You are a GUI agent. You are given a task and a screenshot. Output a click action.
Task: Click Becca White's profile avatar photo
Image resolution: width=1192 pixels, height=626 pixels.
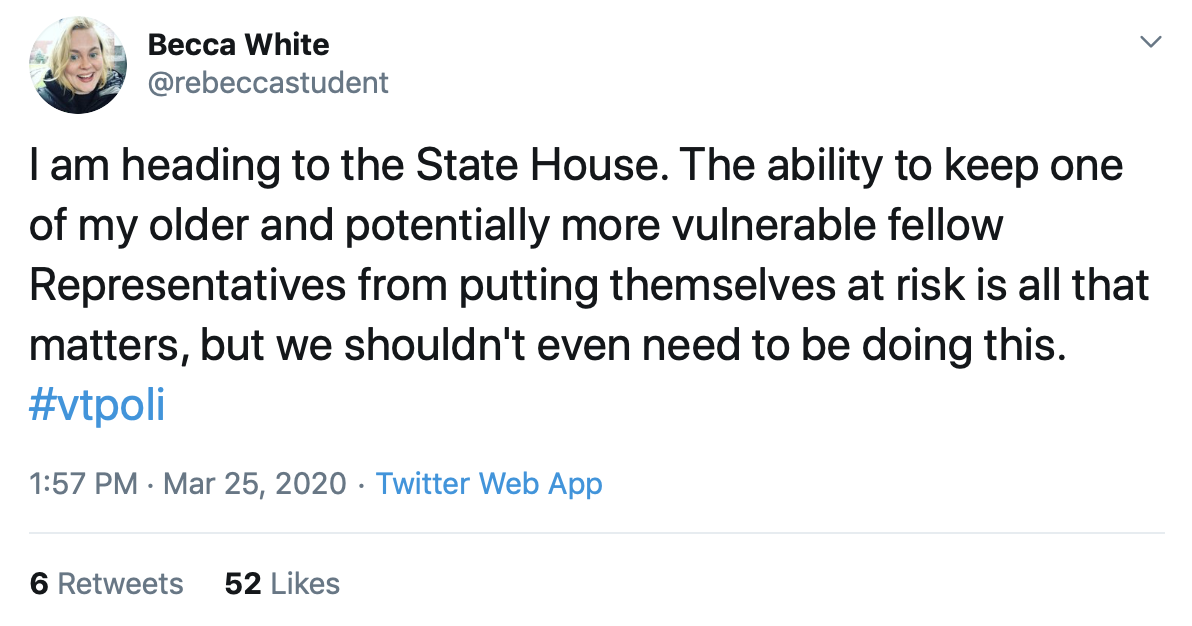tap(78, 65)
